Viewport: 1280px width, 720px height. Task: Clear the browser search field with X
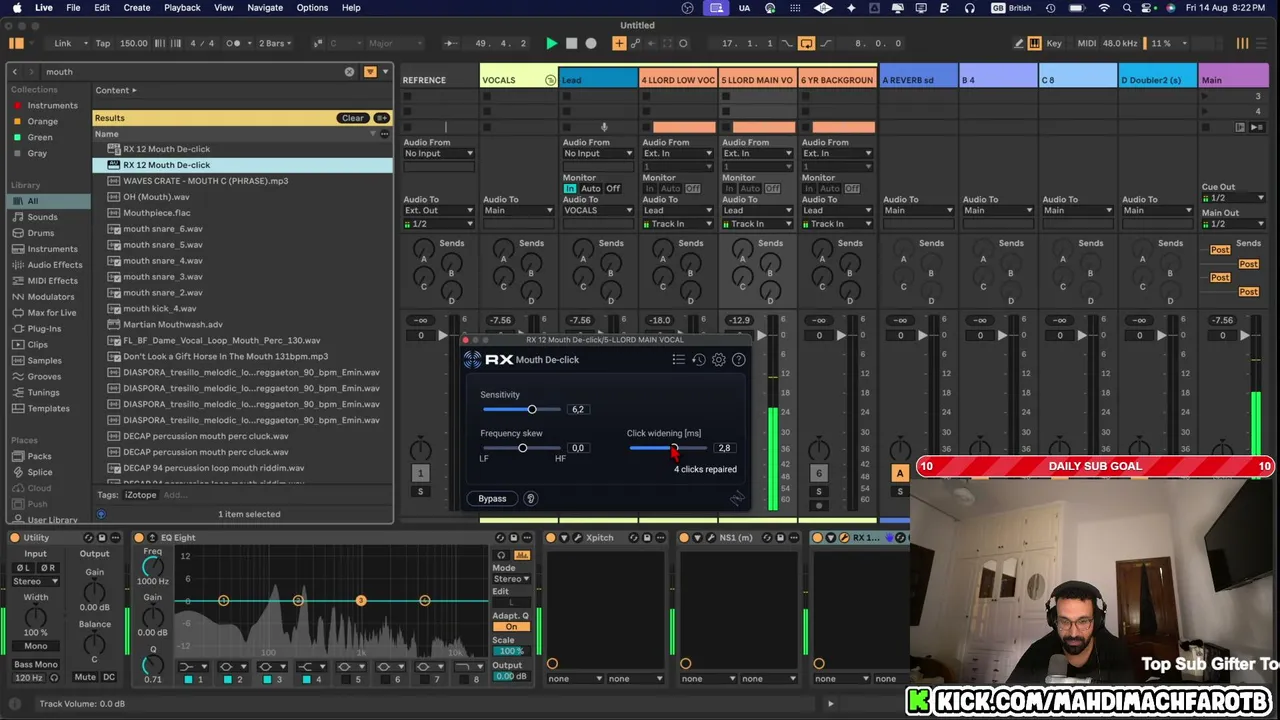coord(350,72)
